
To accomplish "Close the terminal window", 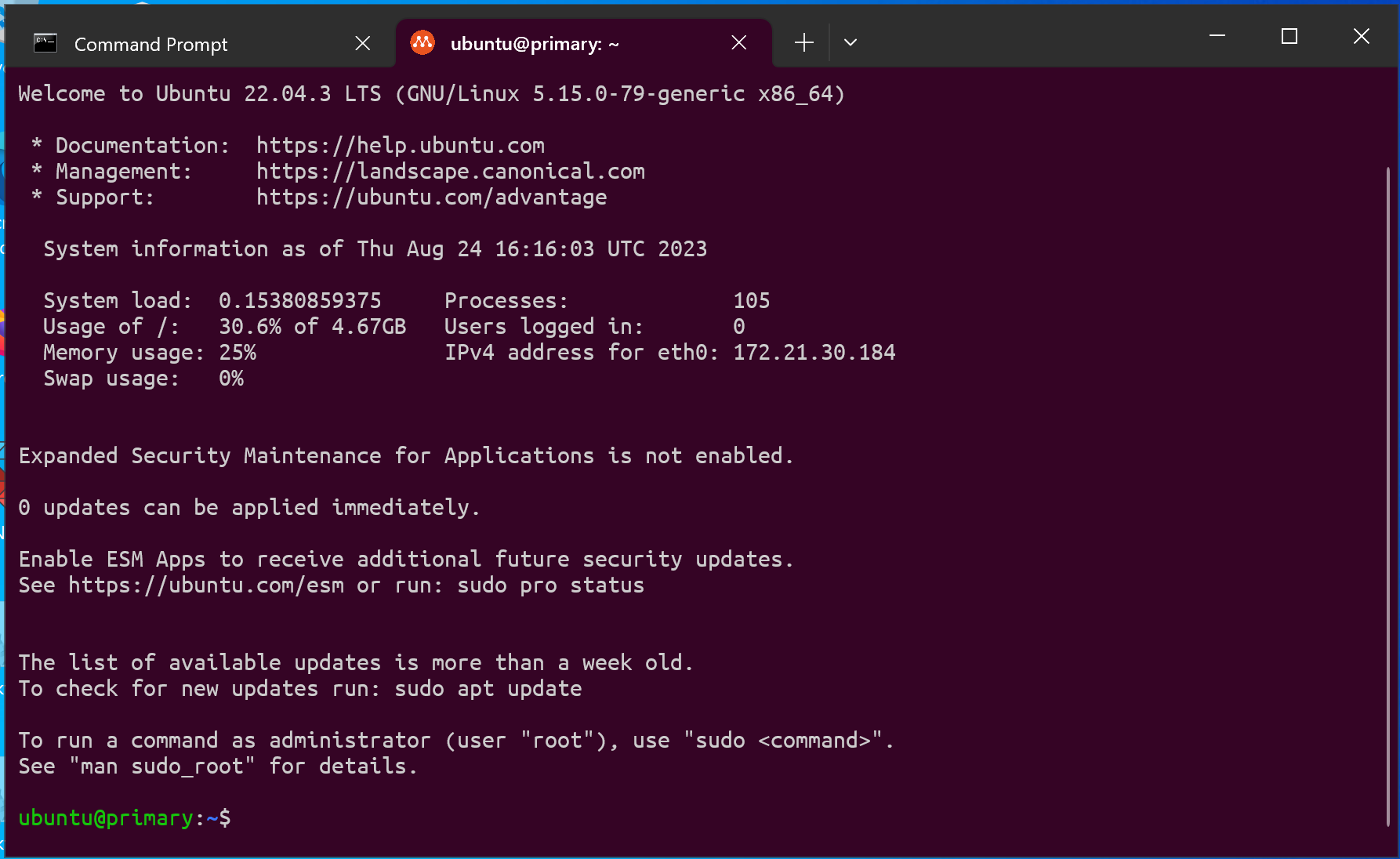I will [x=1362, y=36].
